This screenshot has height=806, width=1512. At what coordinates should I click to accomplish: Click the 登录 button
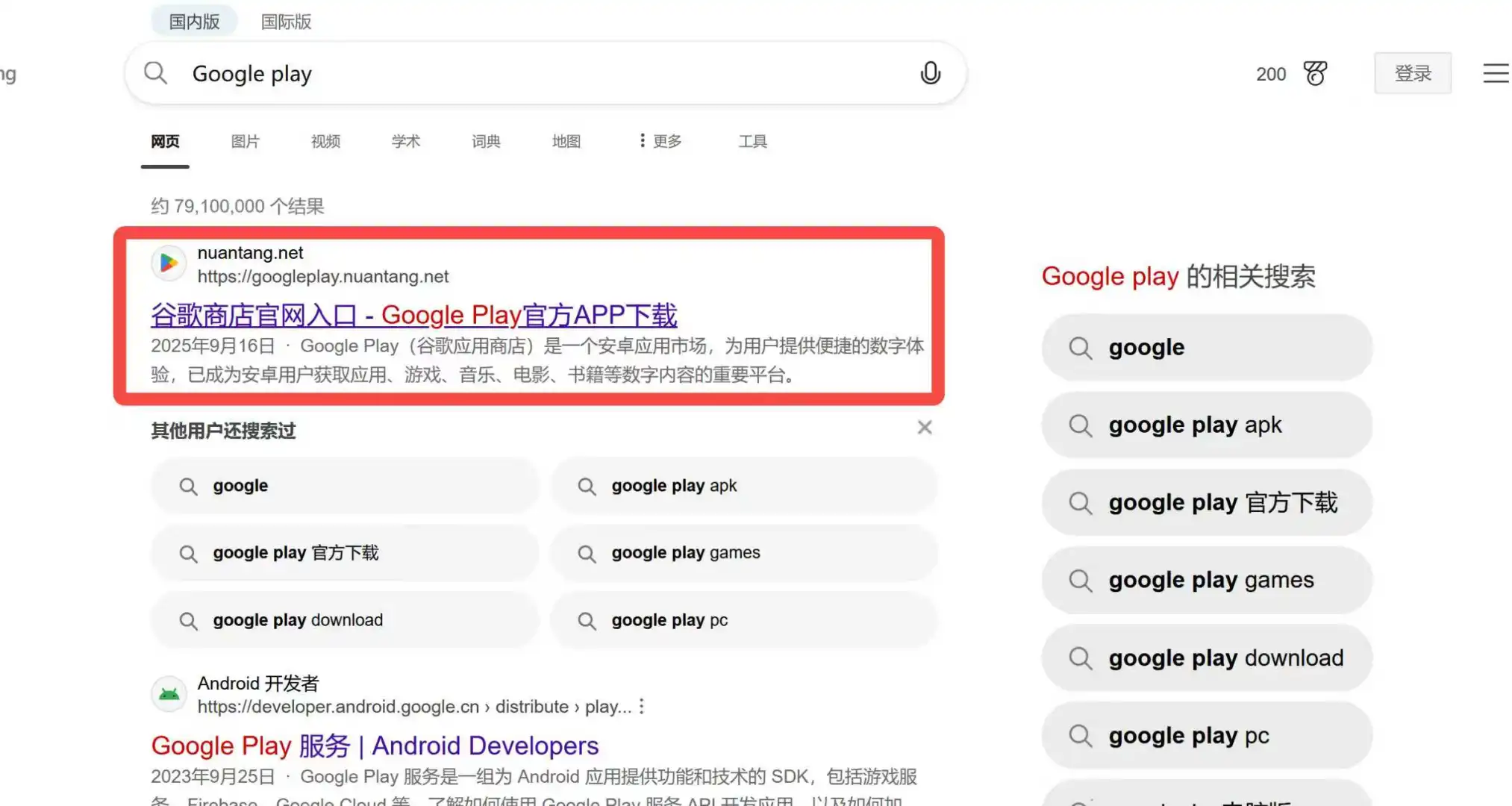pyautogui.click(x=1412, y=73)
